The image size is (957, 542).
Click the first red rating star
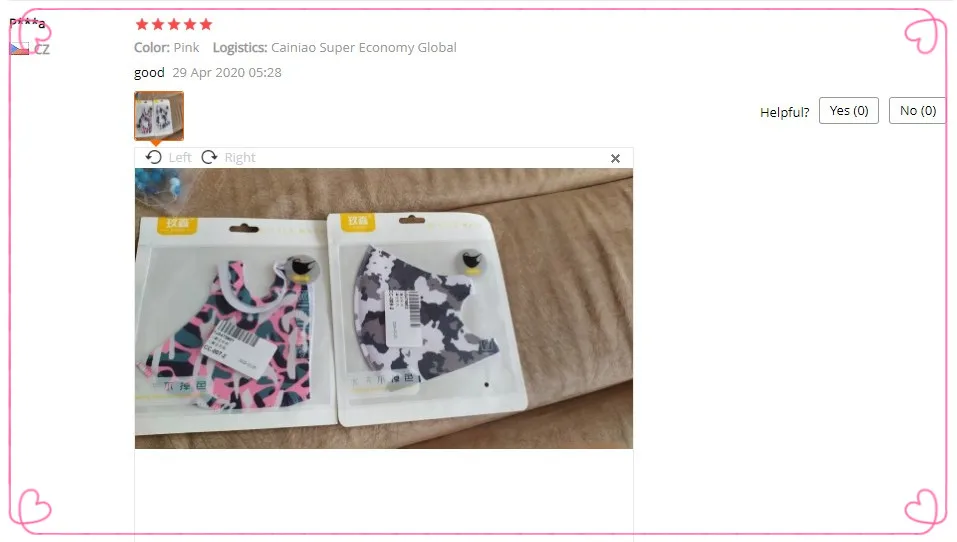click(142, 24)
